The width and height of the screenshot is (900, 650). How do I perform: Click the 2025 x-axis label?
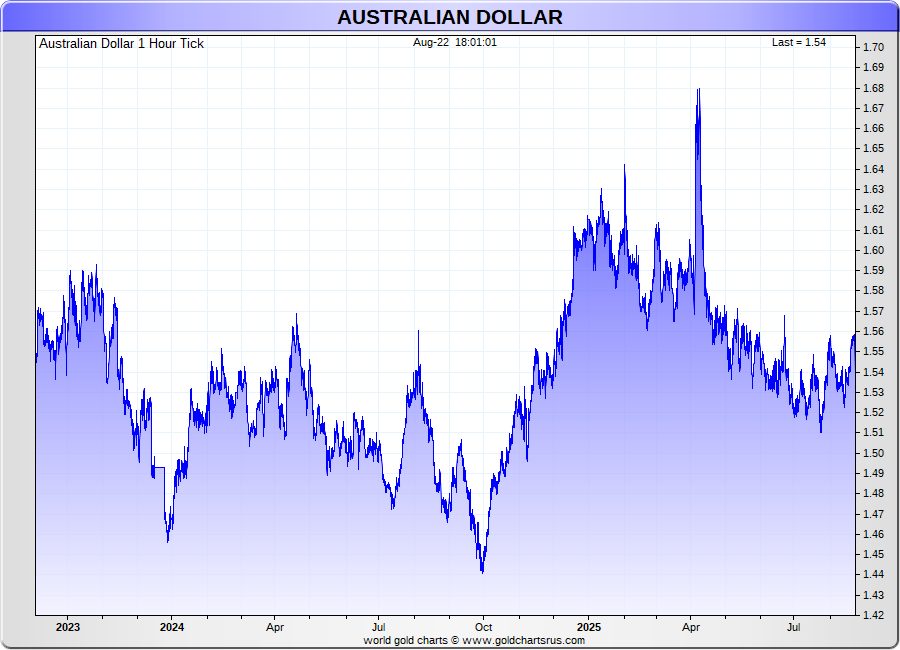(588, 627)
